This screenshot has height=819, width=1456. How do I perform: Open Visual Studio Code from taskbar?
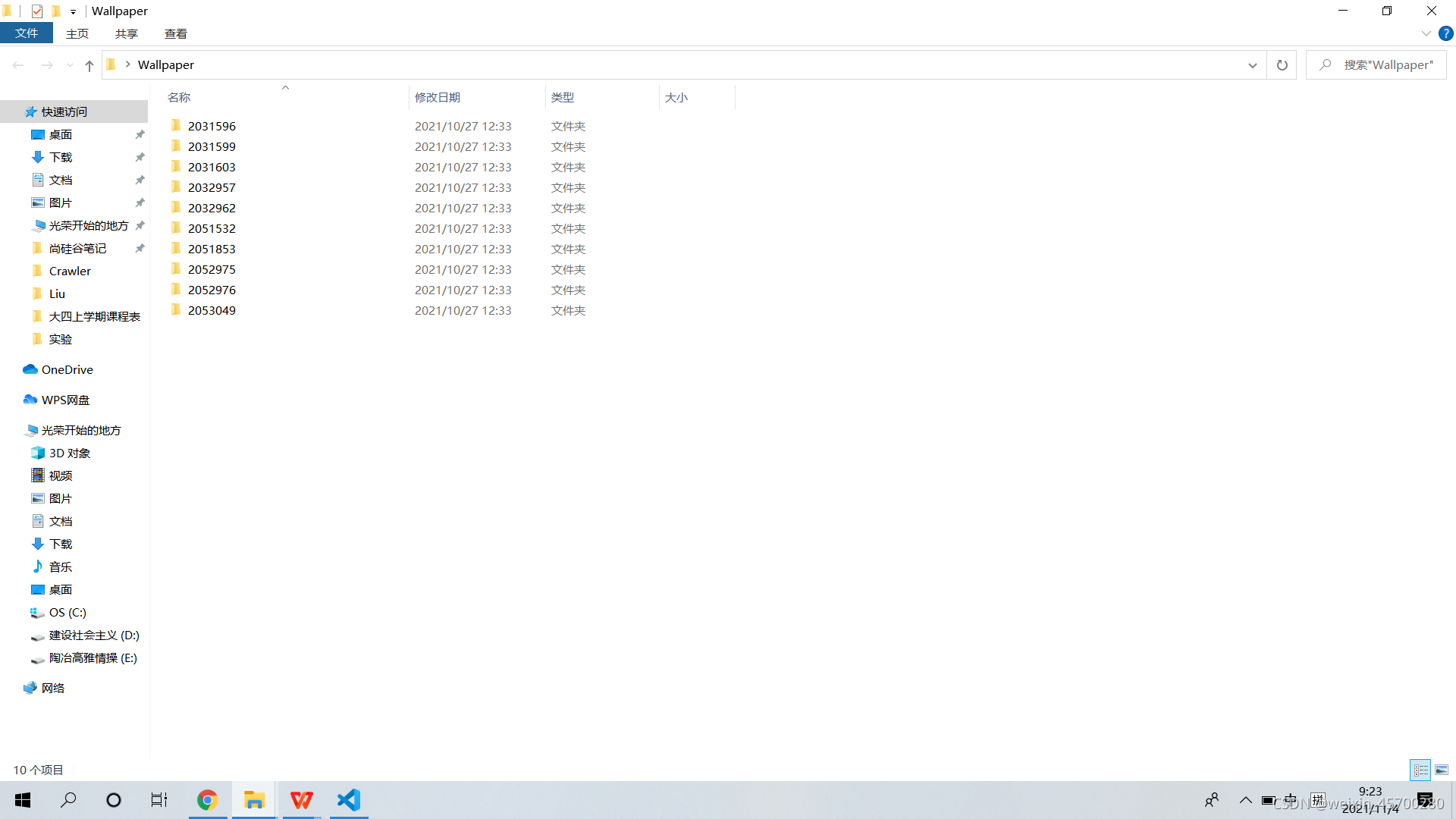coord(349,800)
